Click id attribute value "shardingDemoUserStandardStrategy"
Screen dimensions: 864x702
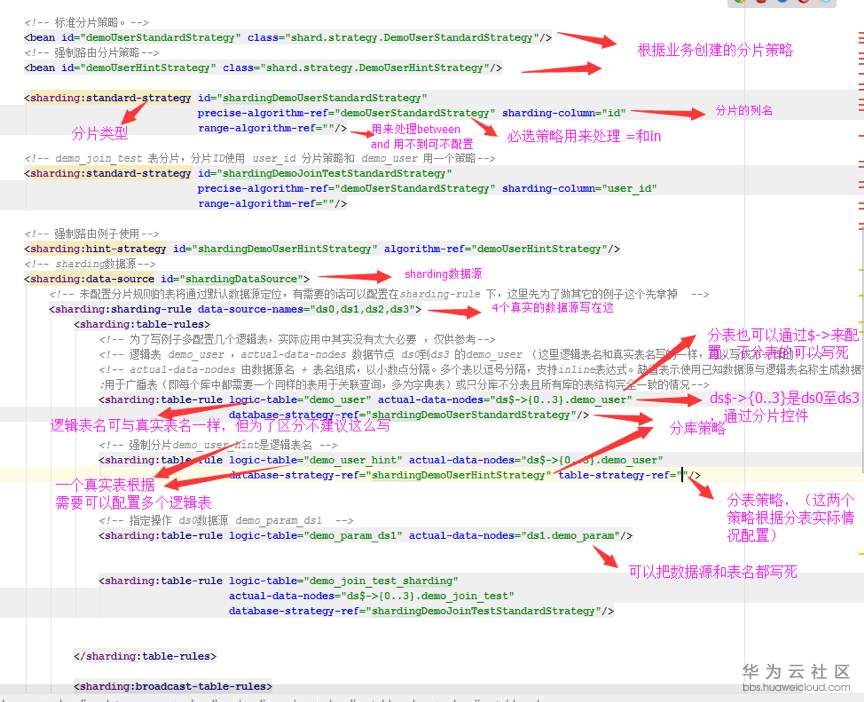323,98
